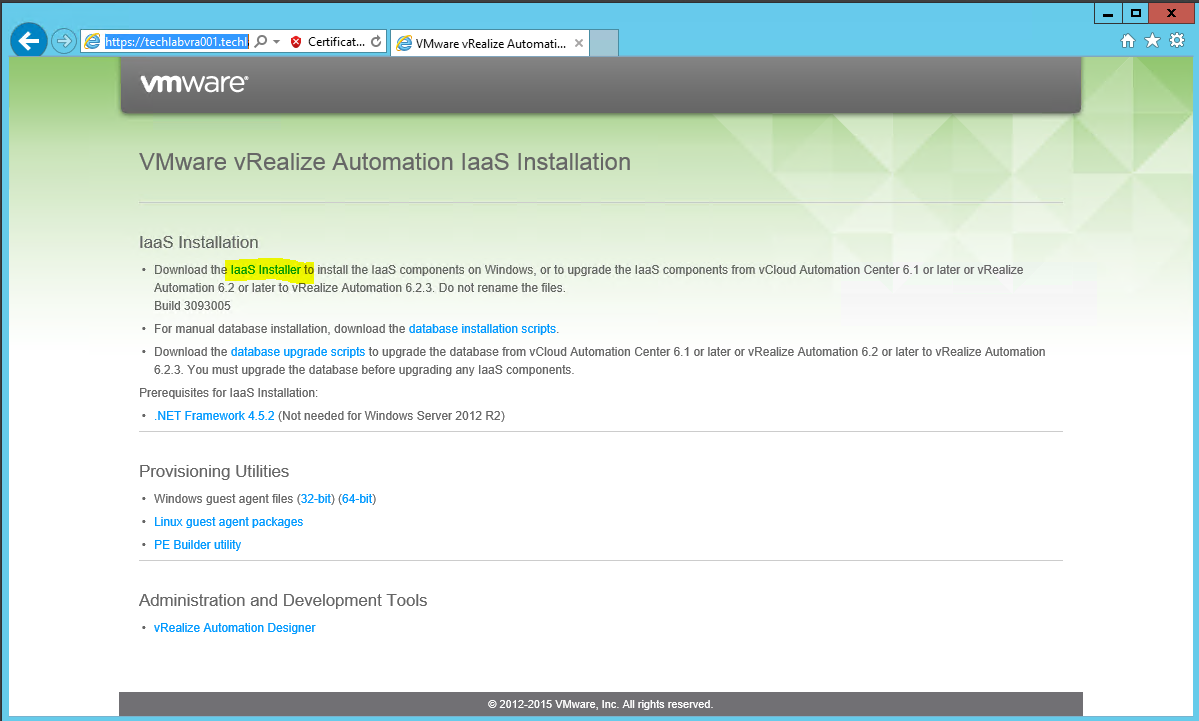The image size is (1199, 721).
Task: Click the Refresh page icon
Action: click(376, 41)
